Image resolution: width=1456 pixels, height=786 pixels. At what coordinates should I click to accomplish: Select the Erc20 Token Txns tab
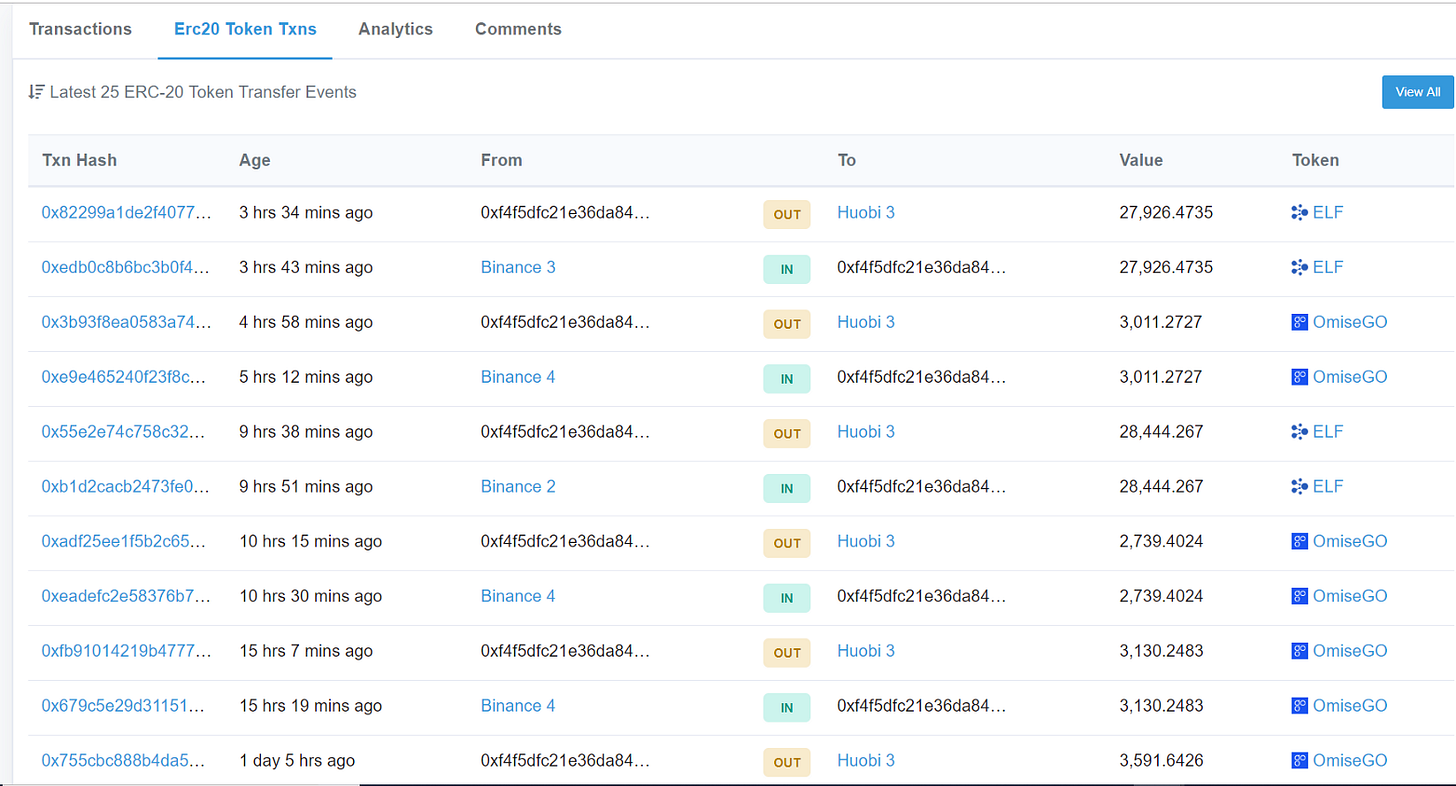point(246,29)
